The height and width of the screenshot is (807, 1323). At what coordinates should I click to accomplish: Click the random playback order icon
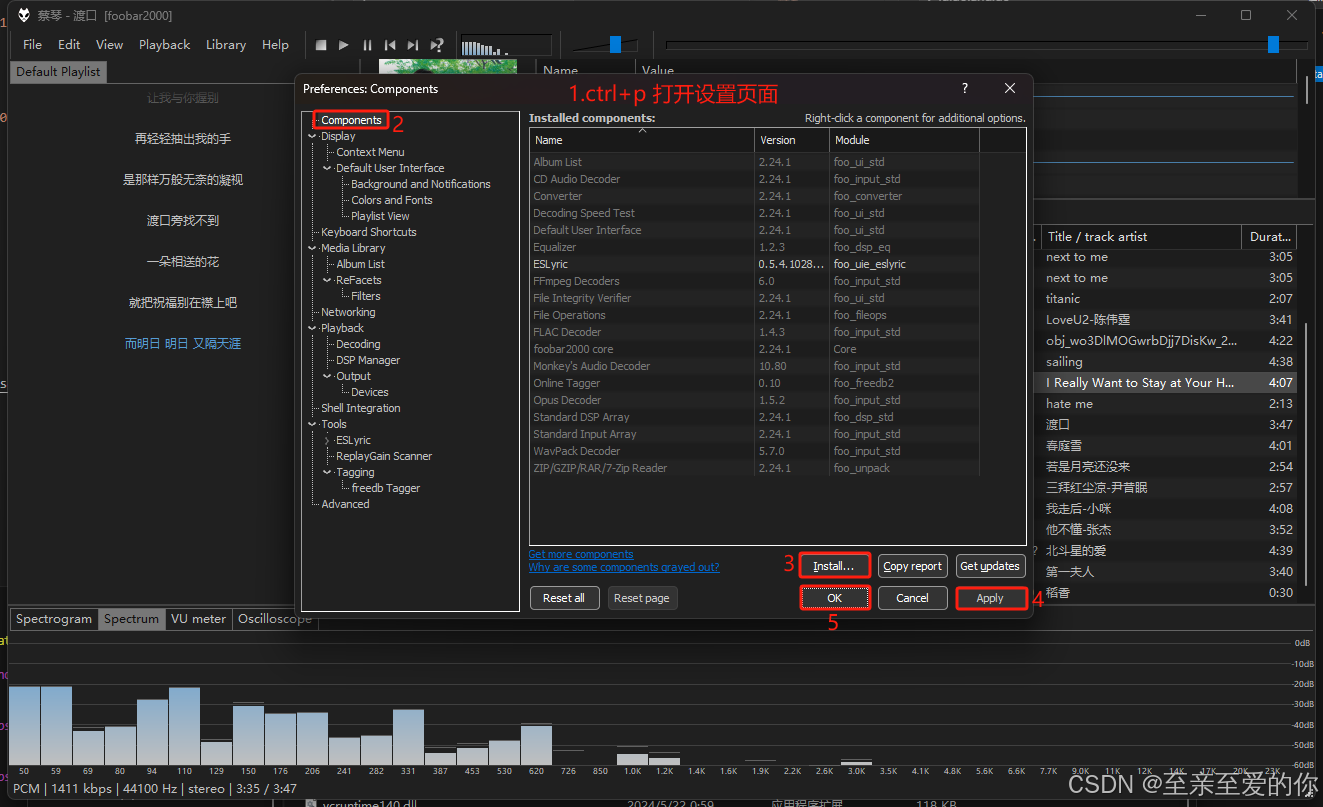(437, 44)
